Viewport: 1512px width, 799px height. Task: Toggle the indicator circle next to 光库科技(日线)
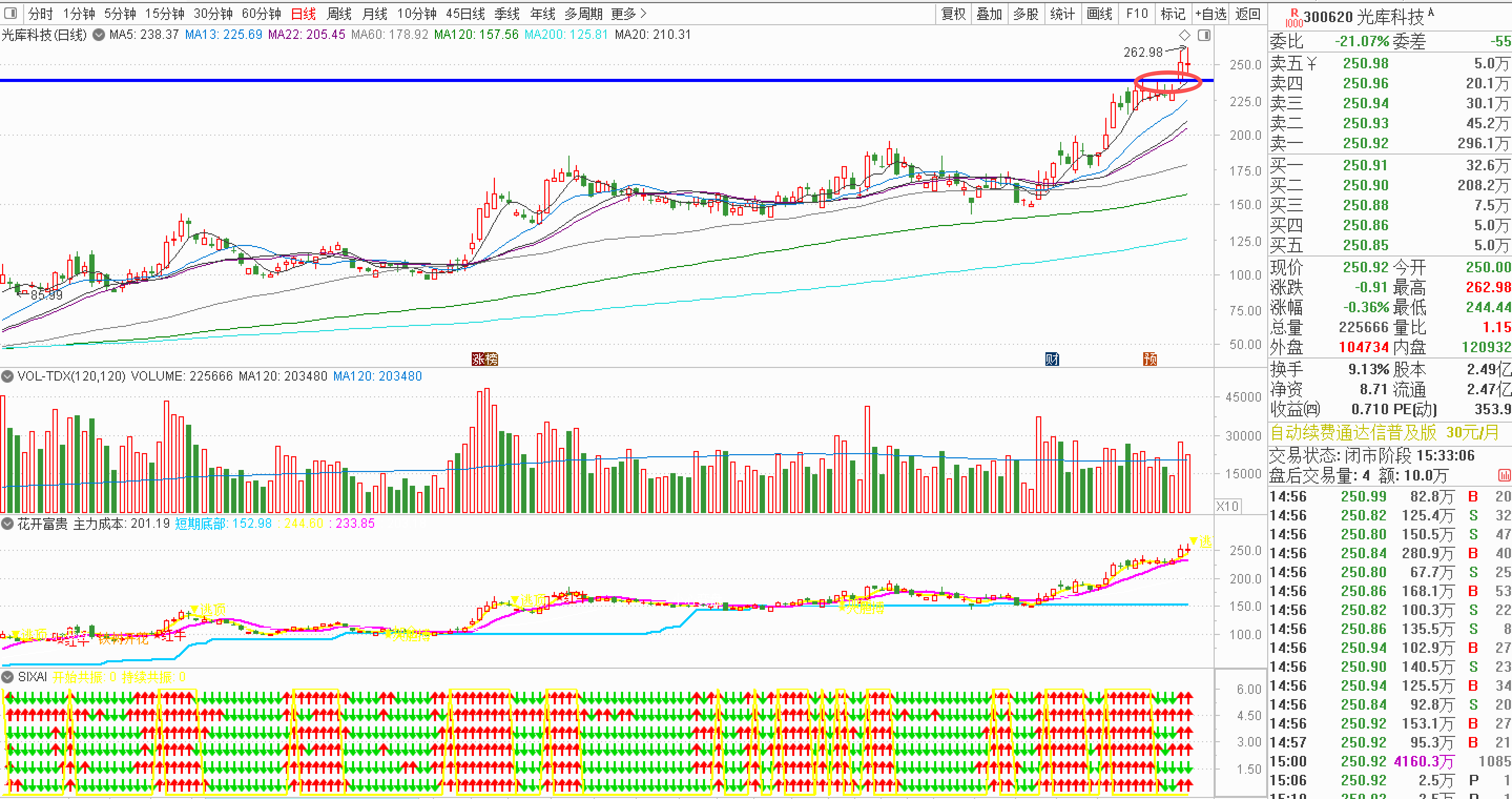point(99,35)
